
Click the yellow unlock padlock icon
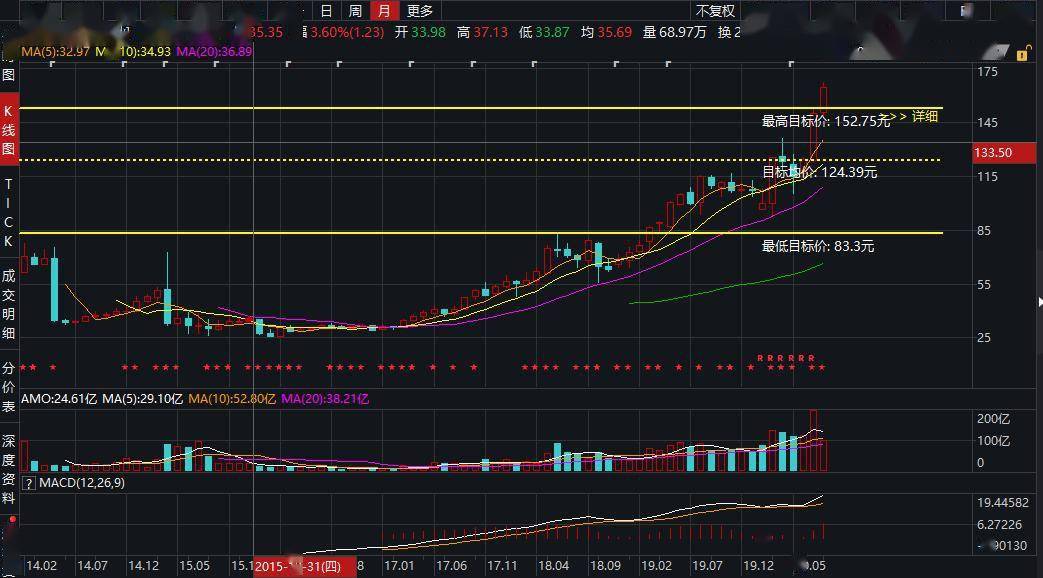pyautogui.click(x=1023, y=53)
